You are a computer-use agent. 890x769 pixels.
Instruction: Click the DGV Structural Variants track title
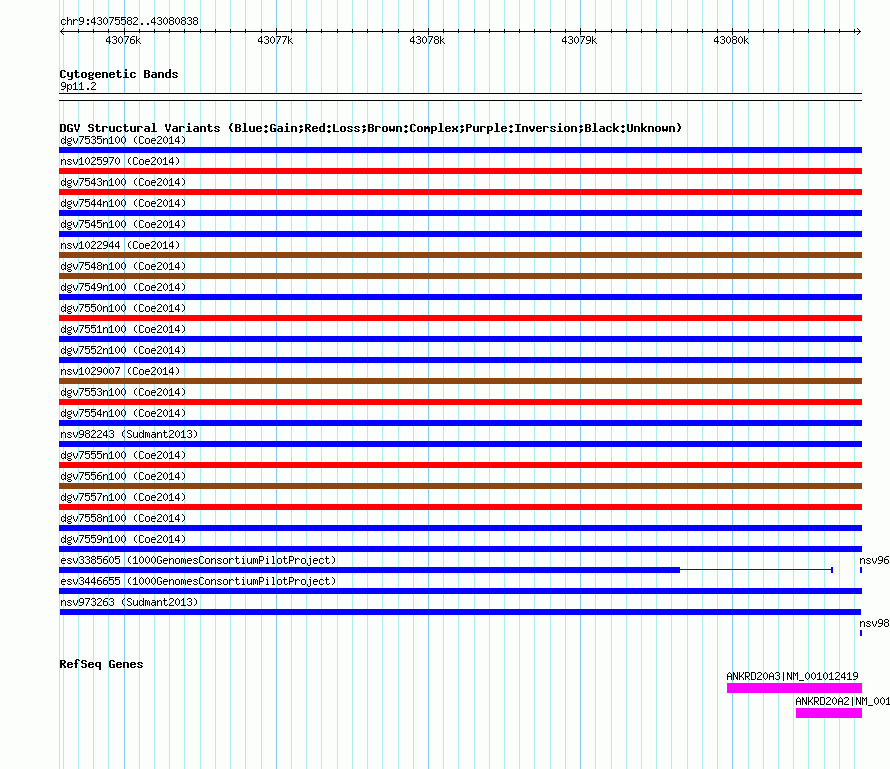(370, 128)
